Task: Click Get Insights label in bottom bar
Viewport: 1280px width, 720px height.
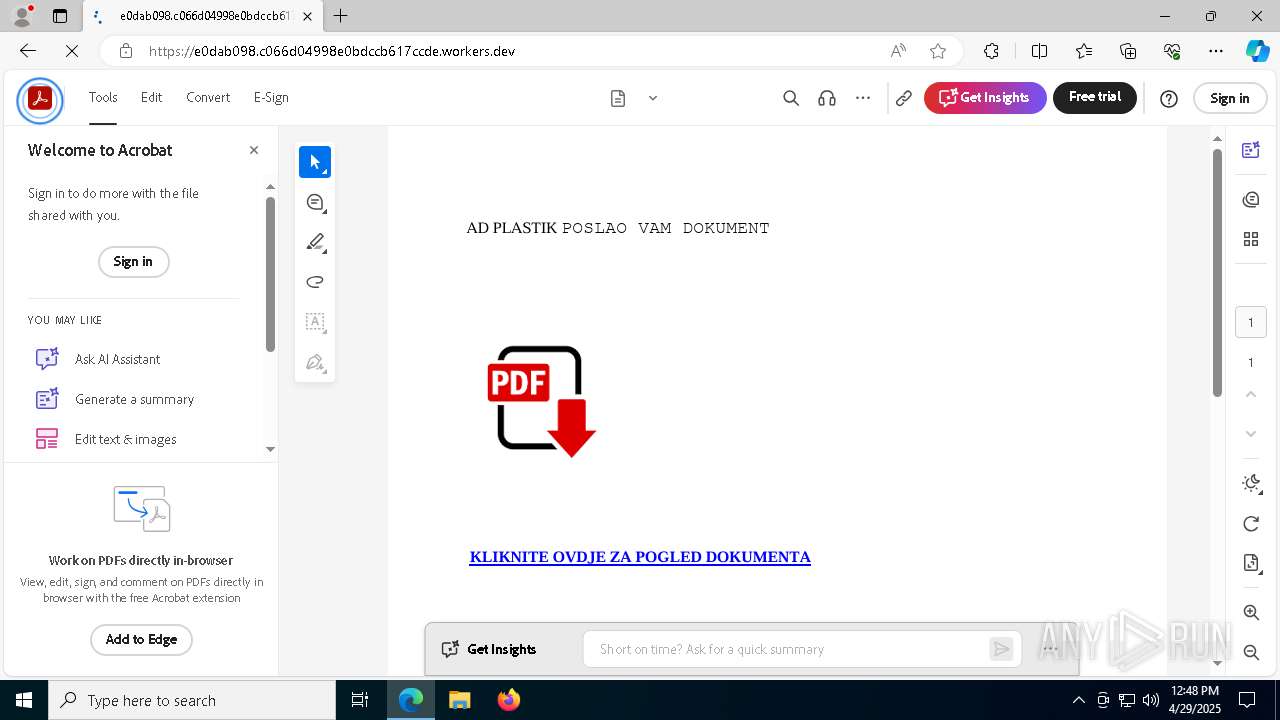Action: [502, 649]
